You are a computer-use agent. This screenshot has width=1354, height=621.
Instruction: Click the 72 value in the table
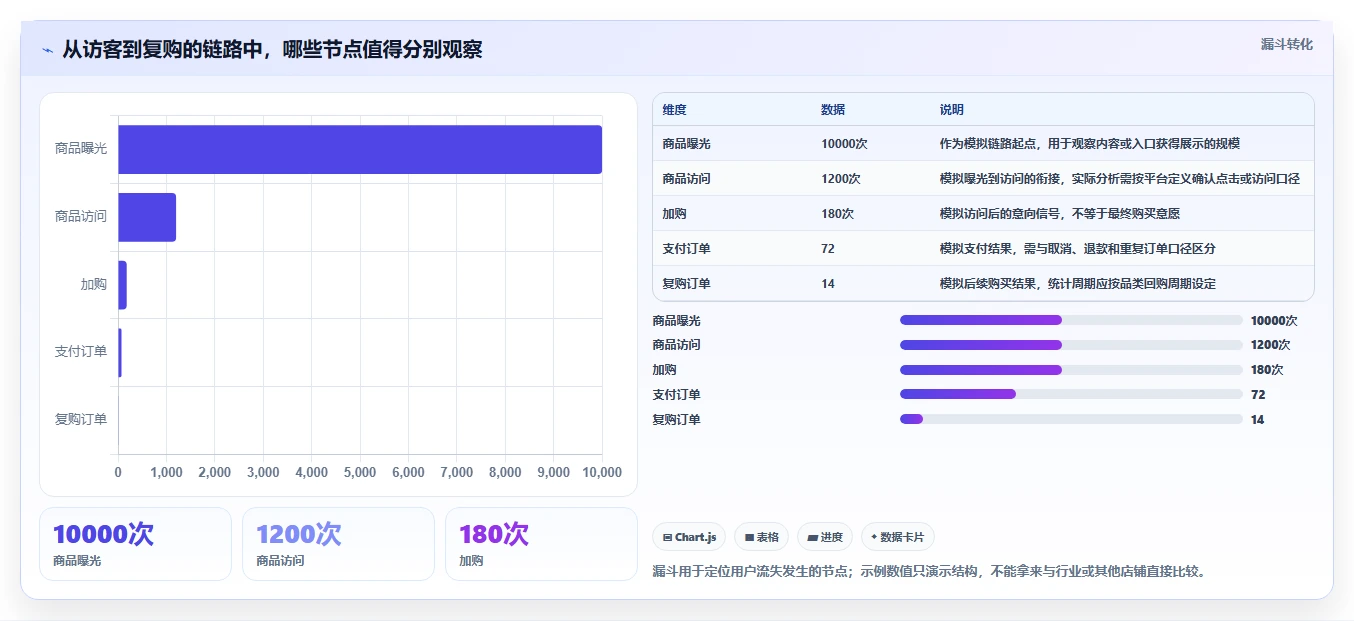tap(828, 249)
